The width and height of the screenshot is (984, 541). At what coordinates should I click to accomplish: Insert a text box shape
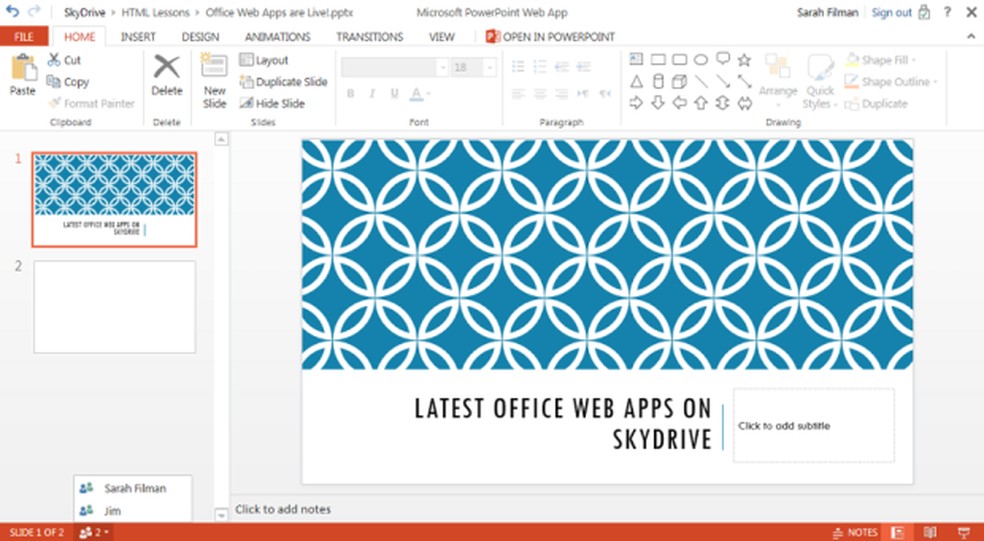[x=636, y=60]
